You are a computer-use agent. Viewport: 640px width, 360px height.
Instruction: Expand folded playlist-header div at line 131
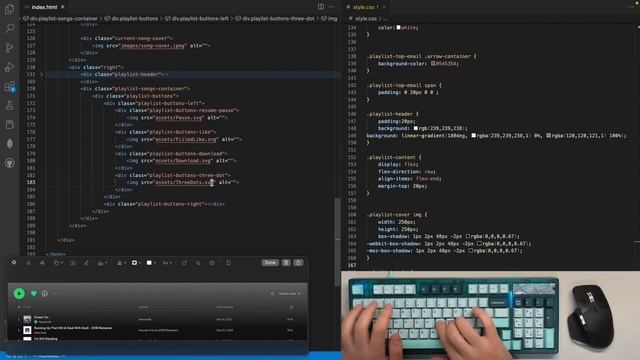point(41,74)
